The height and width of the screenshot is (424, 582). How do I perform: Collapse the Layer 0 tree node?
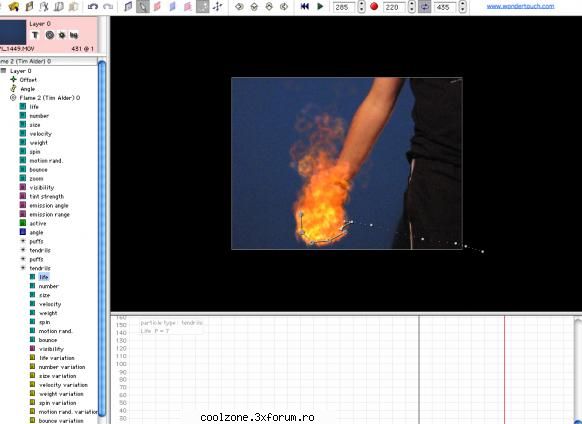(x=3, y=71)
